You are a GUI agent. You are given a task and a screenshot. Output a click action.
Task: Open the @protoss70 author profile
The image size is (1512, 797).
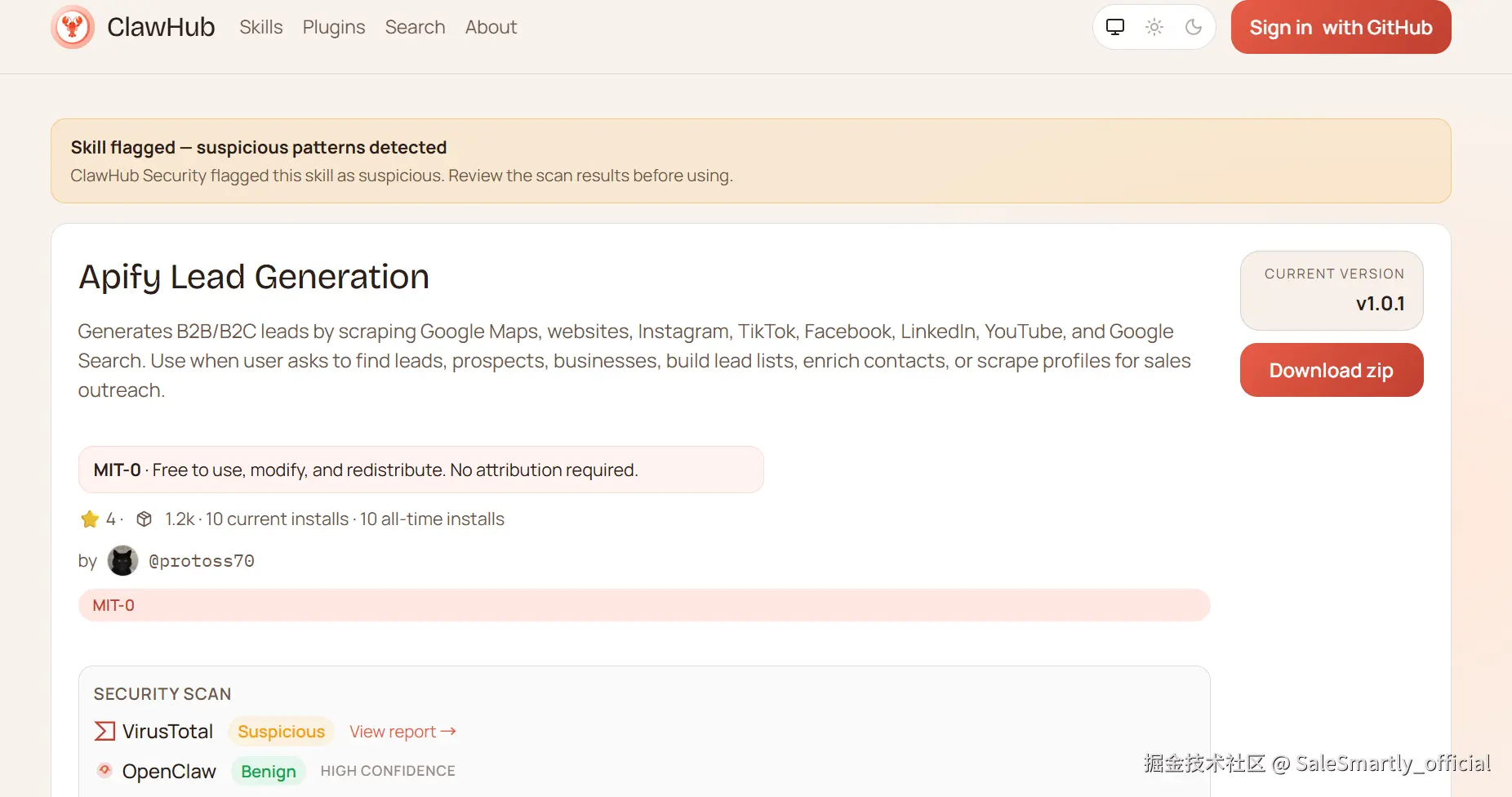[x=202, y=561]
